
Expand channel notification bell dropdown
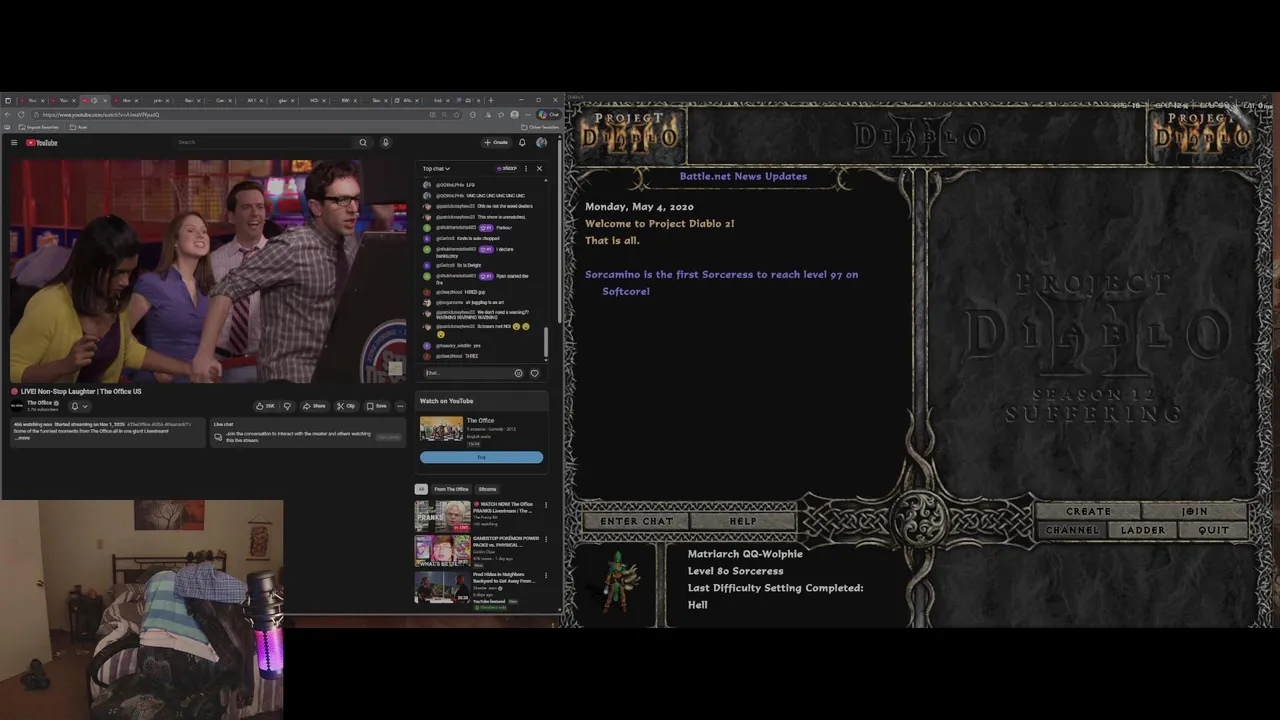click(79, 406)
